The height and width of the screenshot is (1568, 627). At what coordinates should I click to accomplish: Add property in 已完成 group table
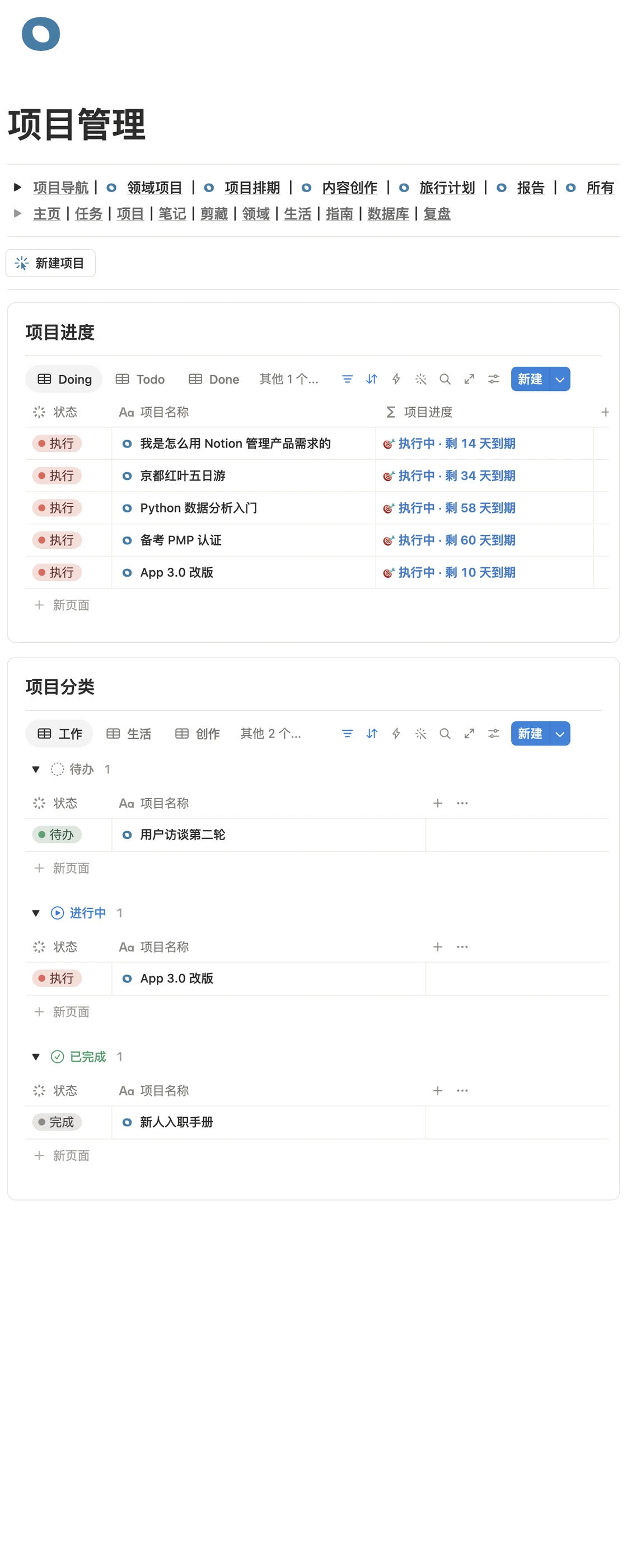click(438, 1091)
